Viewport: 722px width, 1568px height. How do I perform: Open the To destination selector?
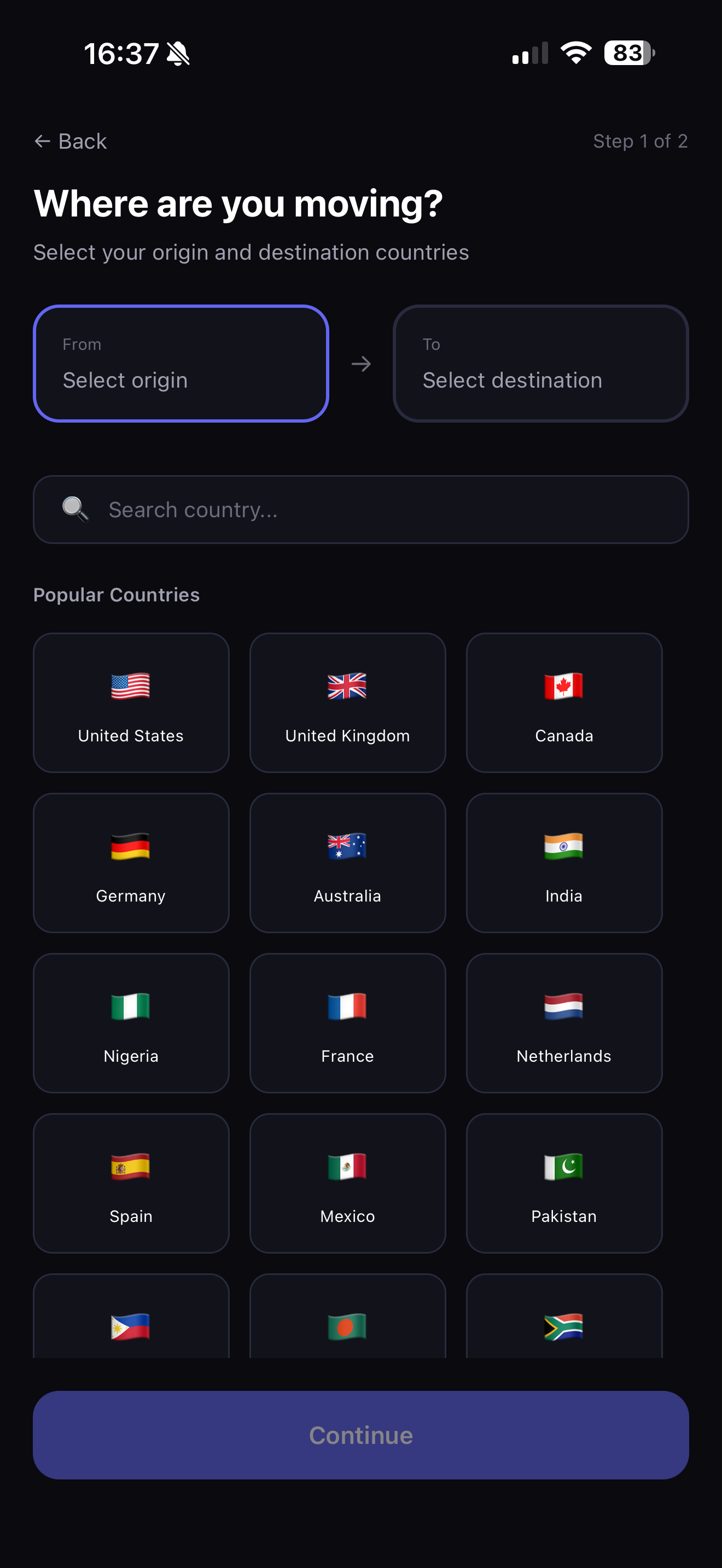(540, 364)
